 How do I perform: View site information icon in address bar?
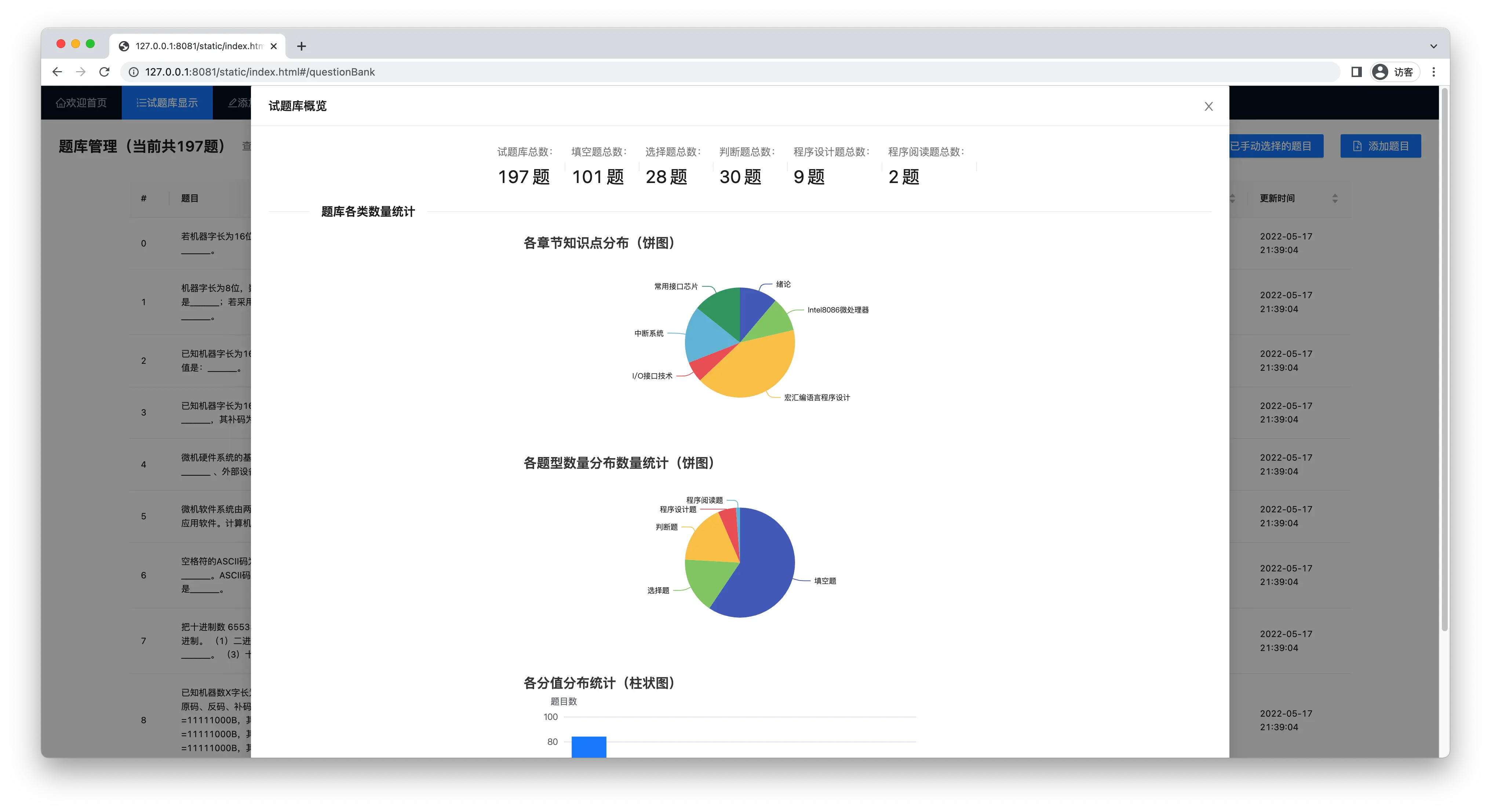133,72
